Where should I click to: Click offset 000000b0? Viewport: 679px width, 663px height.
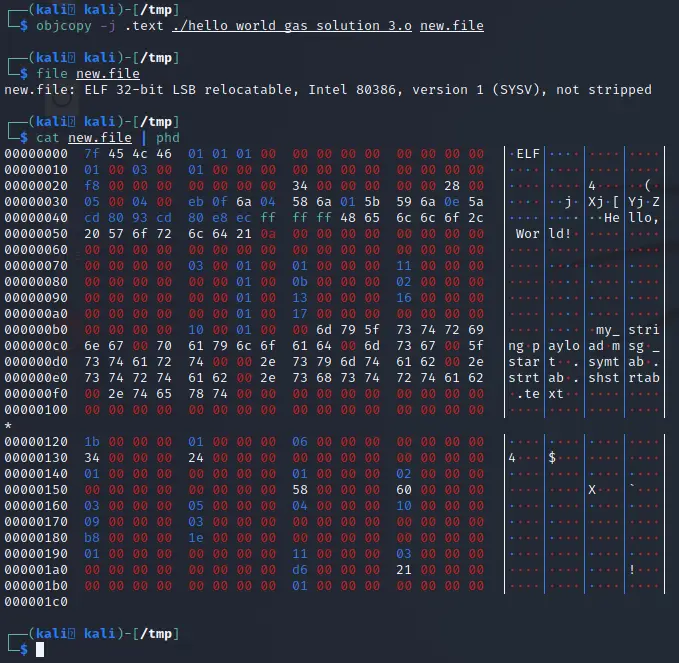[x=36, y=330]
